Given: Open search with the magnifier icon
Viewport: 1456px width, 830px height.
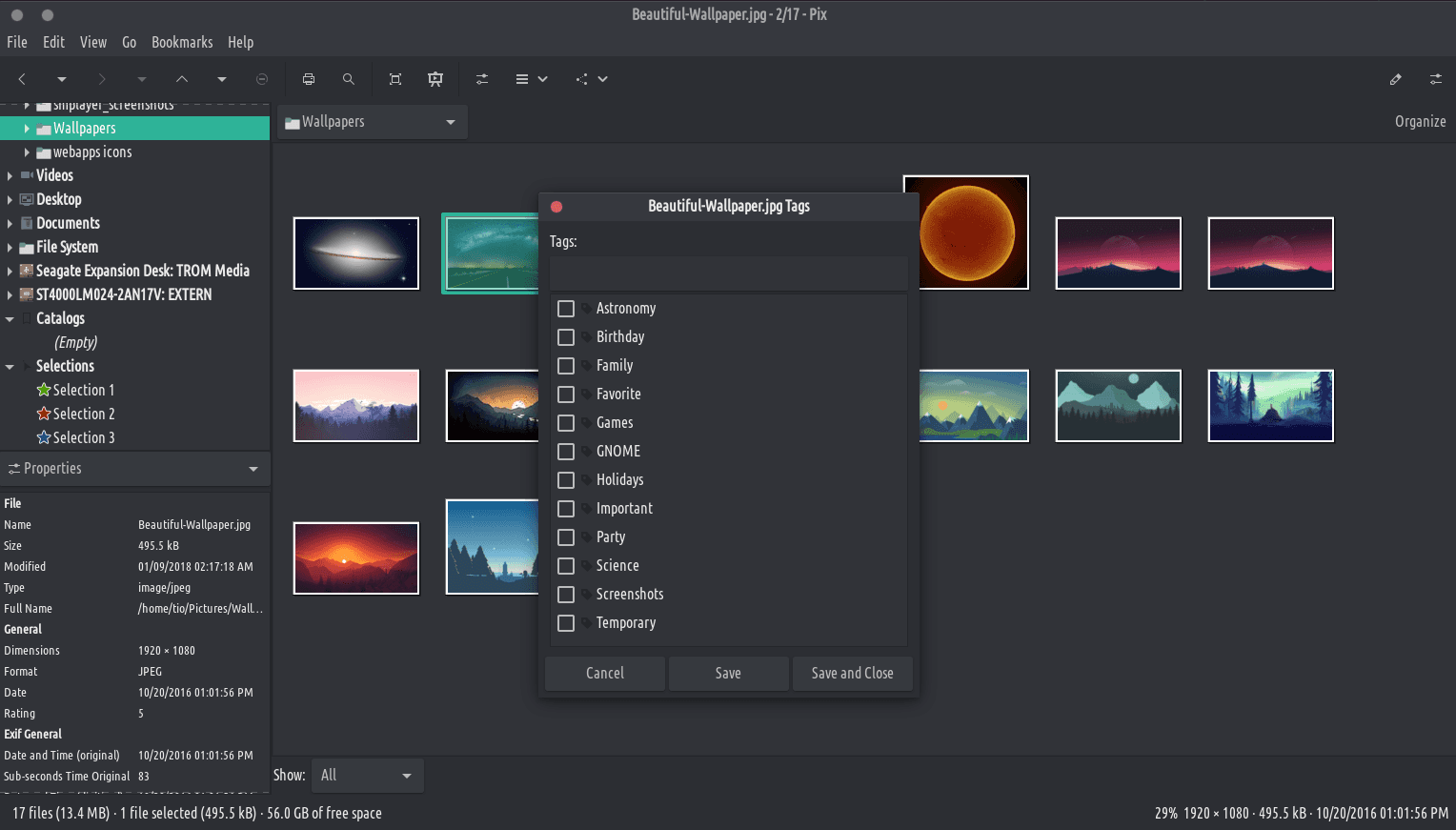Looking at the screenshot, I should pos(349,79).
